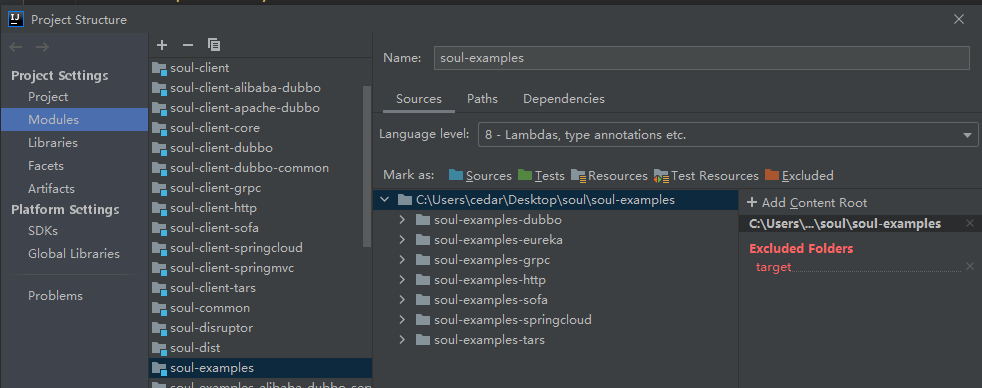The width and height of the screenshot is (982, 388).
Task: Go back using the left arrow
Action: tap(16, 48)
